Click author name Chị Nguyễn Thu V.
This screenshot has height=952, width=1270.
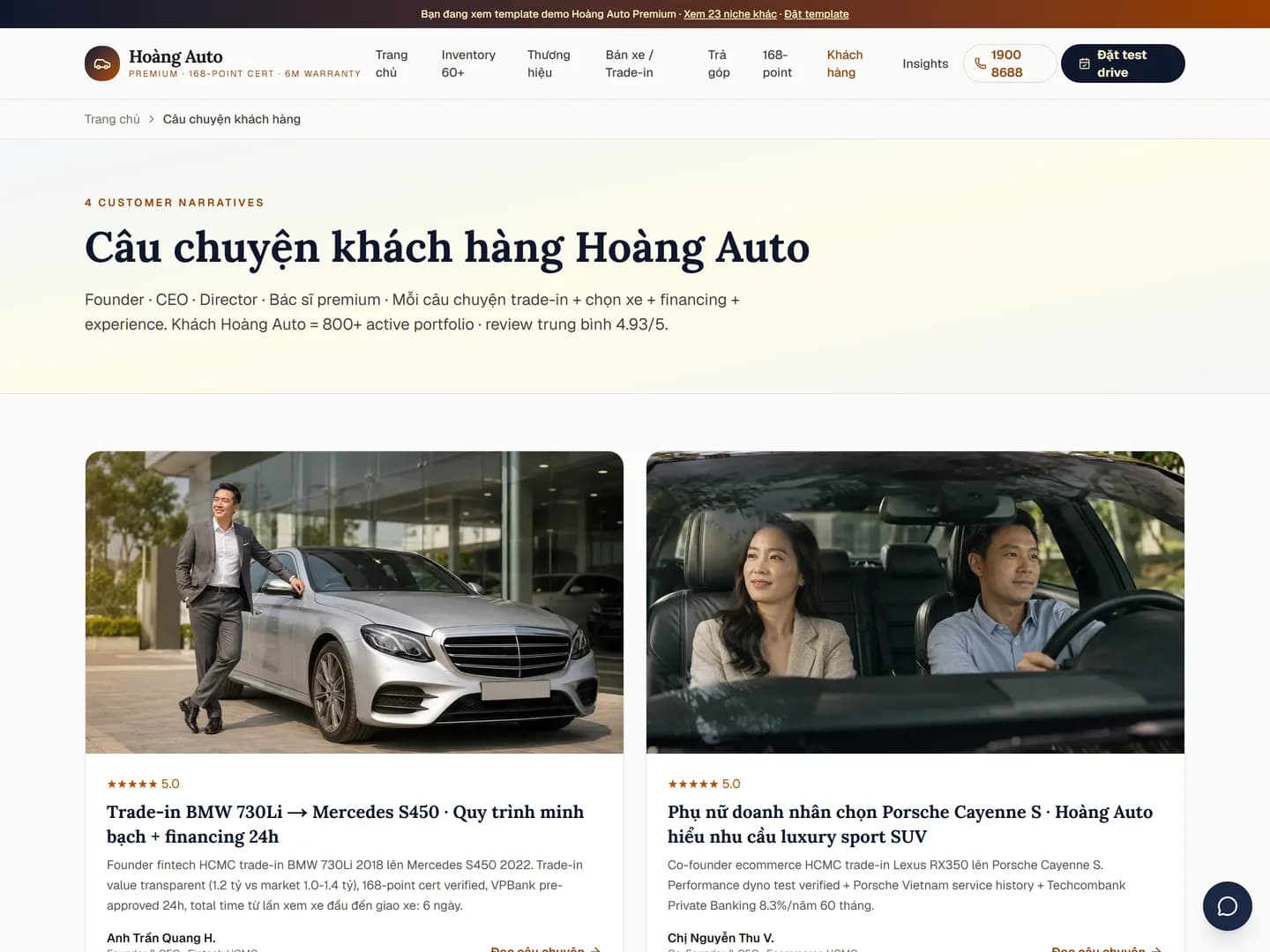coord(721,938)
